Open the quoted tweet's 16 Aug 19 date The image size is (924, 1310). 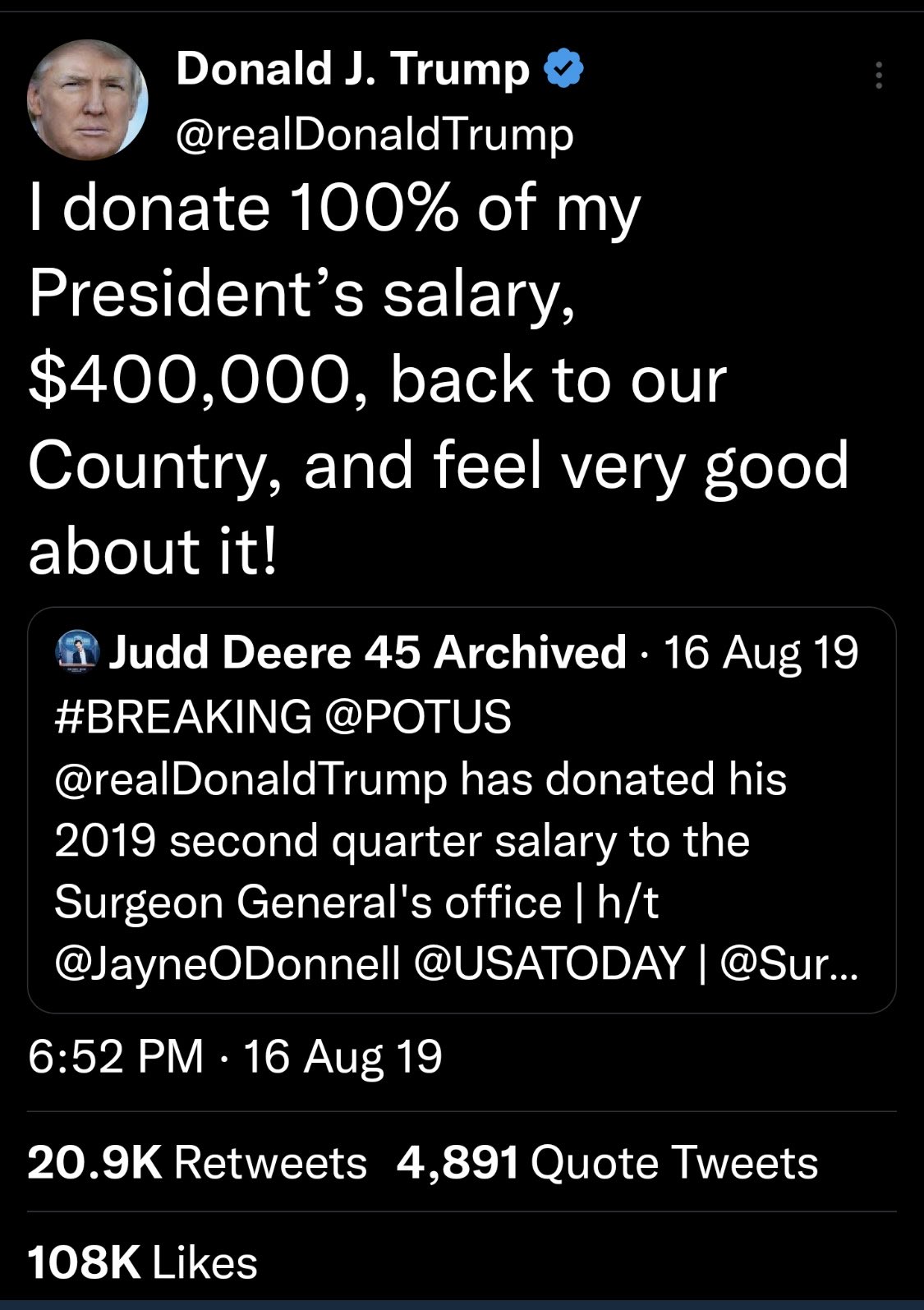tap(761, 654)
